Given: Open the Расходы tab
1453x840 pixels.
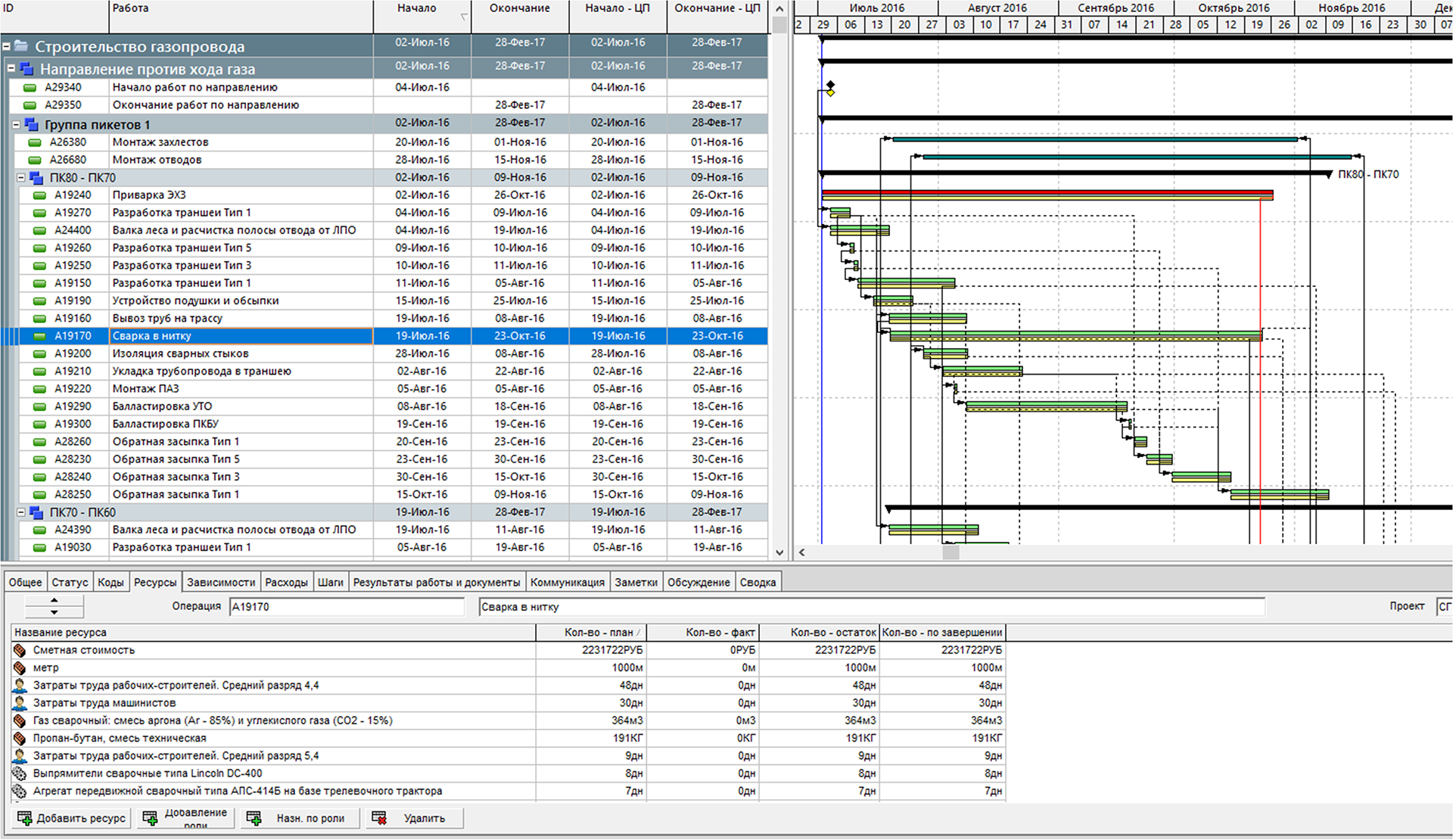Looking at the screenshot, I should click(x=286, y=582).
